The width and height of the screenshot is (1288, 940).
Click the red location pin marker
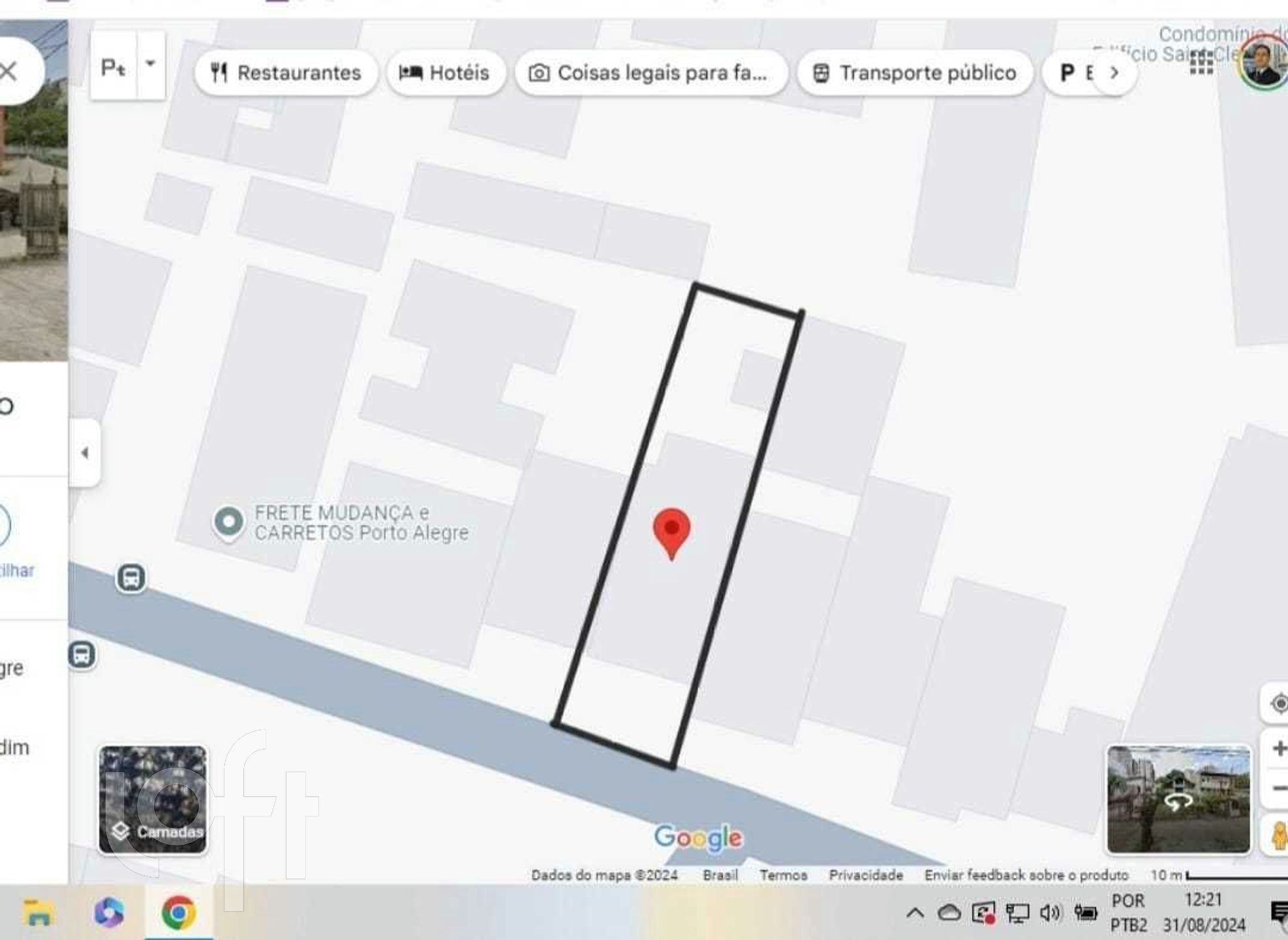pos(671,530)
